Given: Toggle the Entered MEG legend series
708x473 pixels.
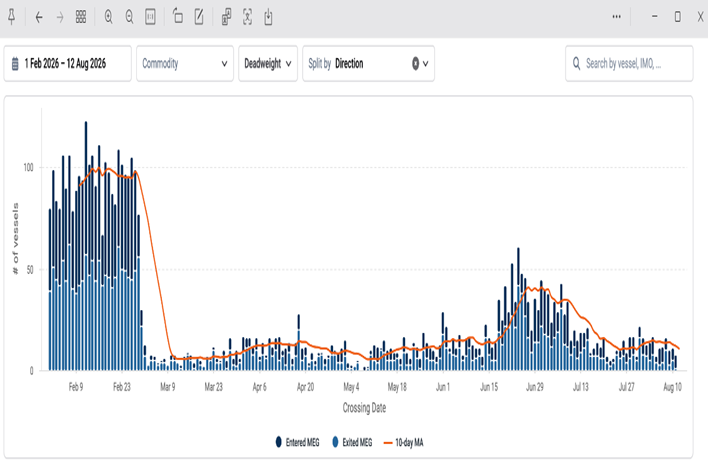Looking at the screenshot, I should 298,442.
